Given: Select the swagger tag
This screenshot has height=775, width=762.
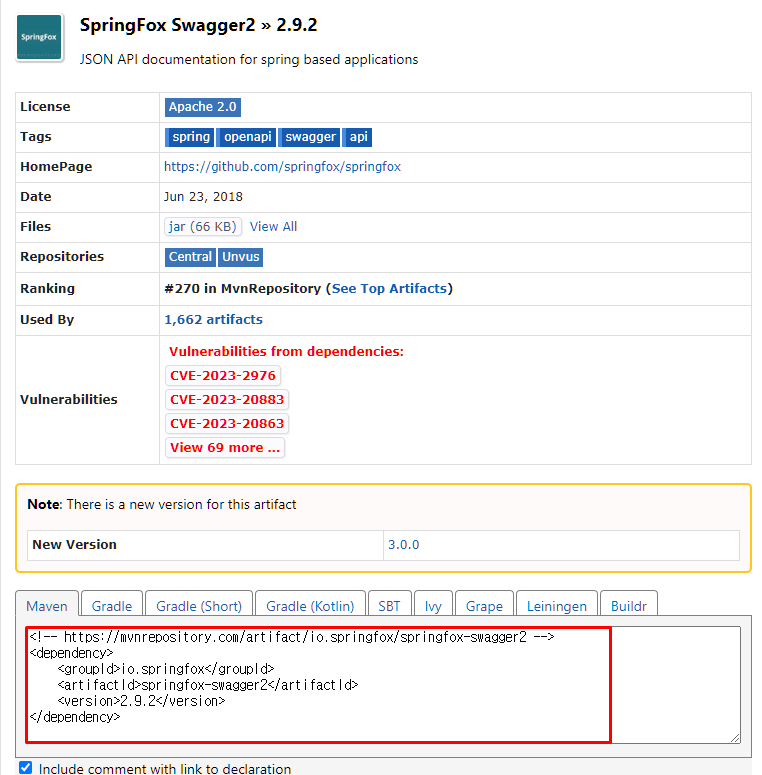Looking at the screenshot, I should pos(309,137).
